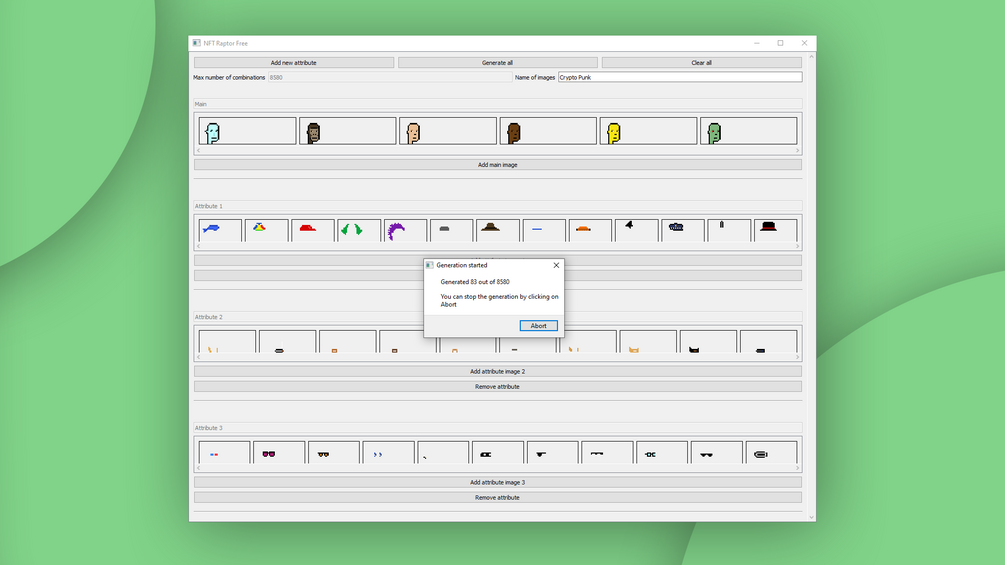This screenshot has width=1005, height=565.
Task: Click the Max number of combinations field
Action: click(390, 78)
